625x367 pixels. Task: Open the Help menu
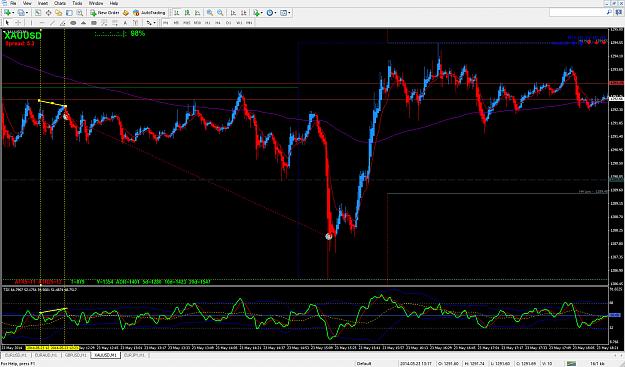coord(114,3)
